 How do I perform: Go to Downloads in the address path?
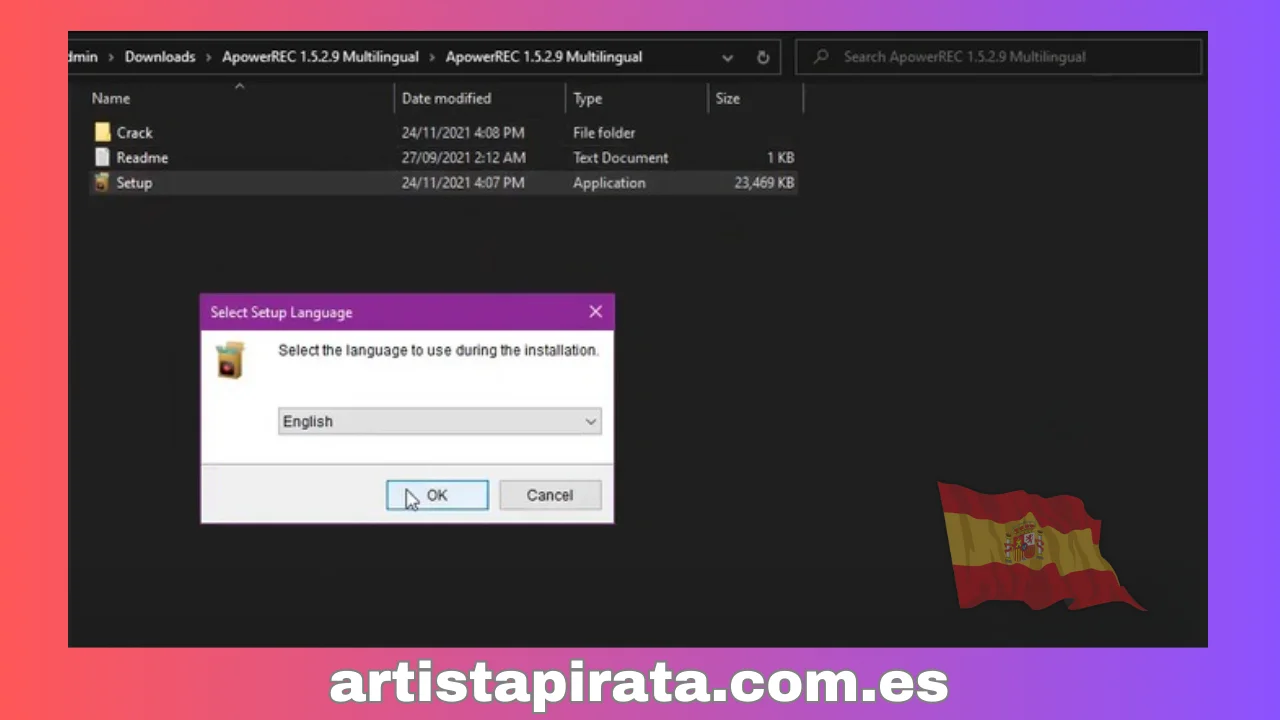pos(160,57)
